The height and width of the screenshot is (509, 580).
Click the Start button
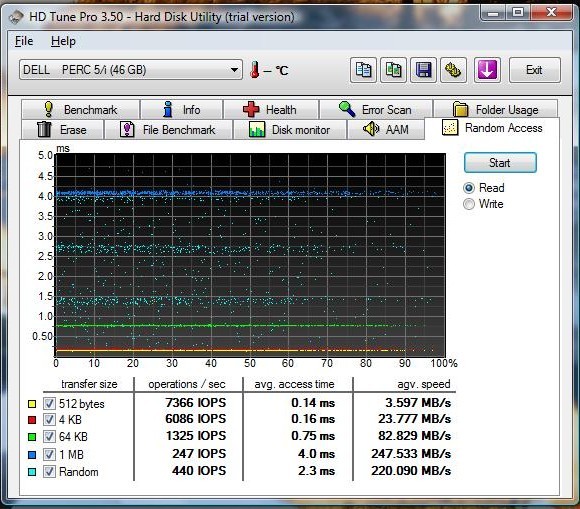500,163
